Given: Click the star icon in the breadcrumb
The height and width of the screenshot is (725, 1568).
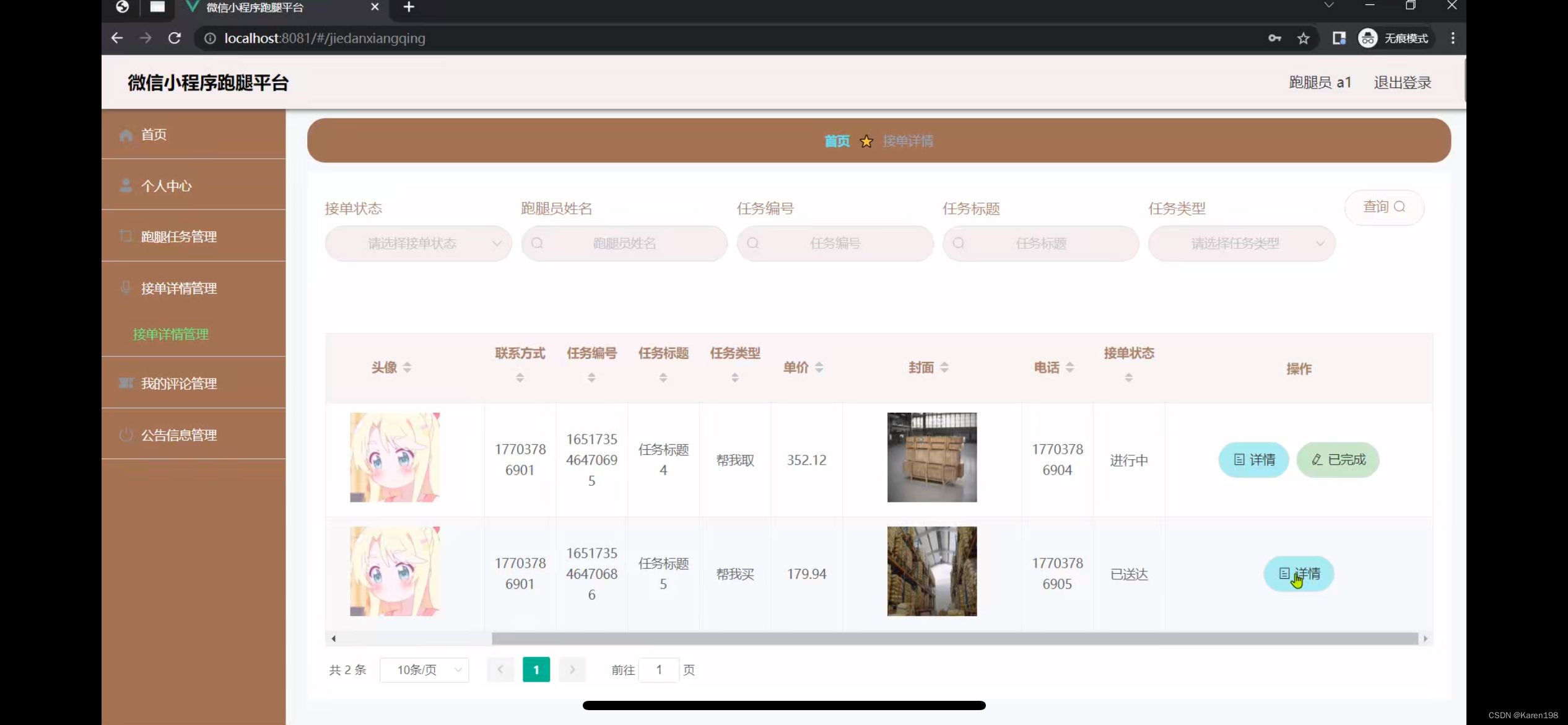Looking at the screenshot, I should [866, 141].
